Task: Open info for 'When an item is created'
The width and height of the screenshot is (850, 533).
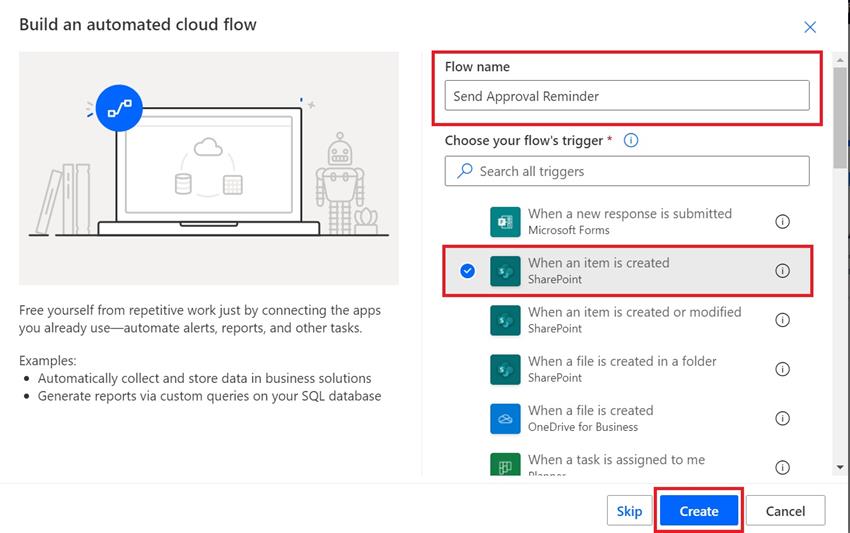Action: point(782,271)
